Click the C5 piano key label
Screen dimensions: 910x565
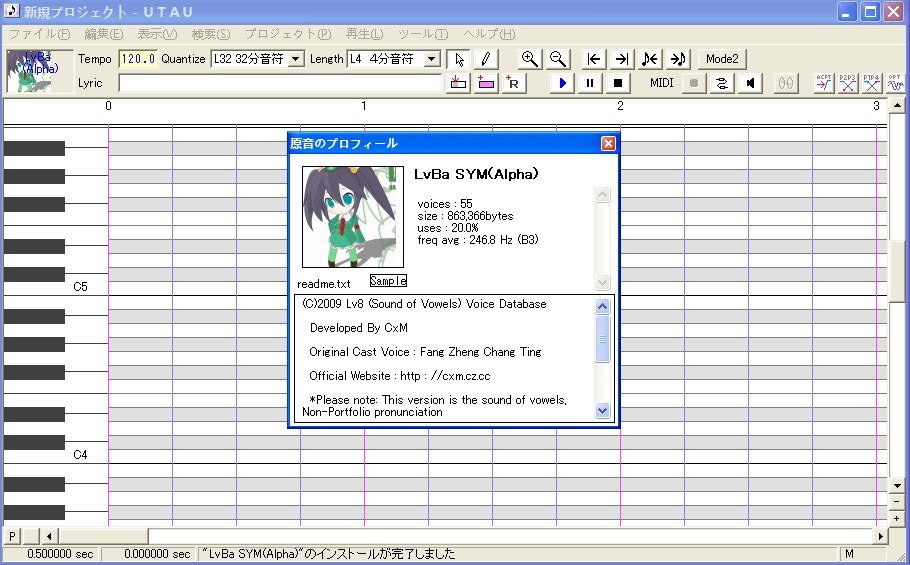(x=81, y=287)
